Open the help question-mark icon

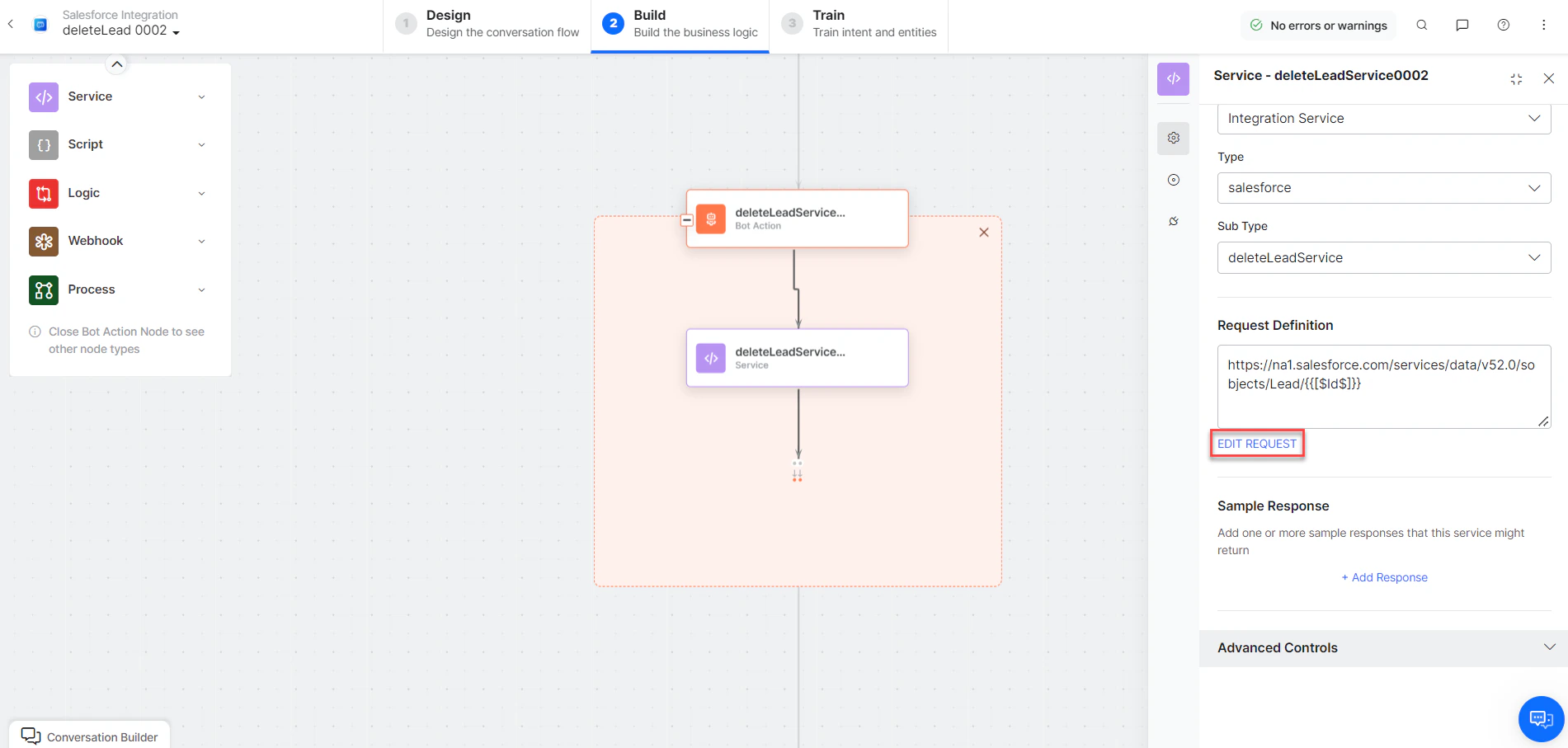click(x=1503, y=25)
